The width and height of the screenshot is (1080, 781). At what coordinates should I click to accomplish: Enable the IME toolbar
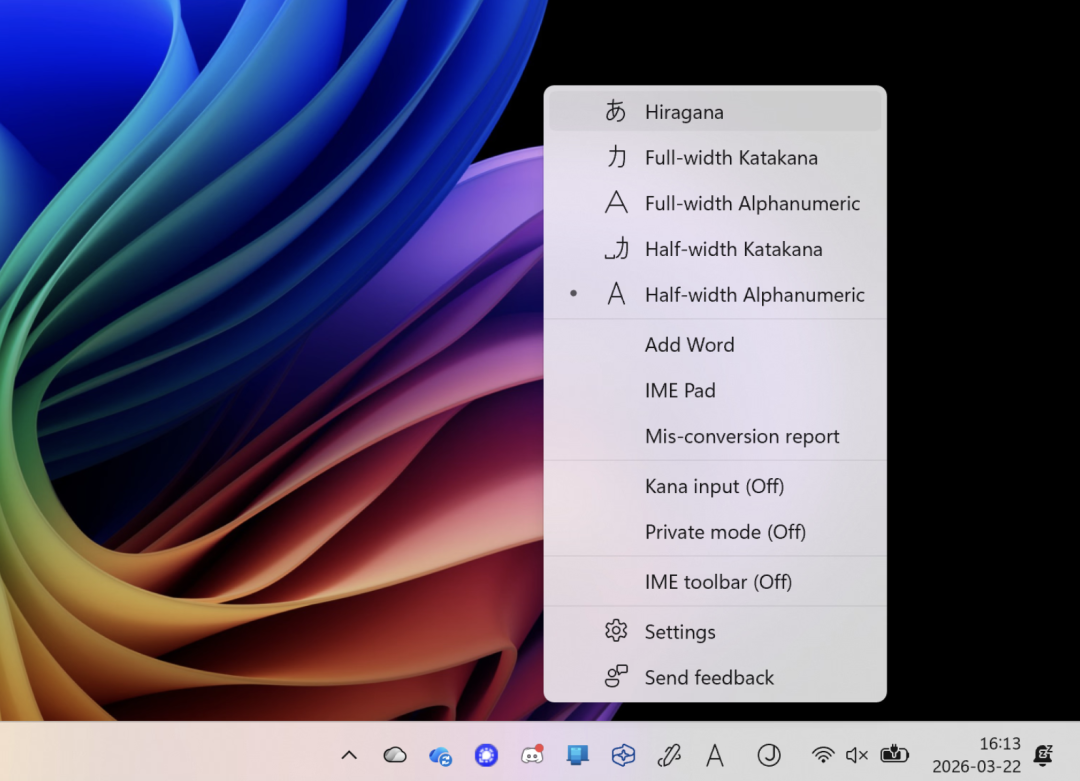coord(718,581)
